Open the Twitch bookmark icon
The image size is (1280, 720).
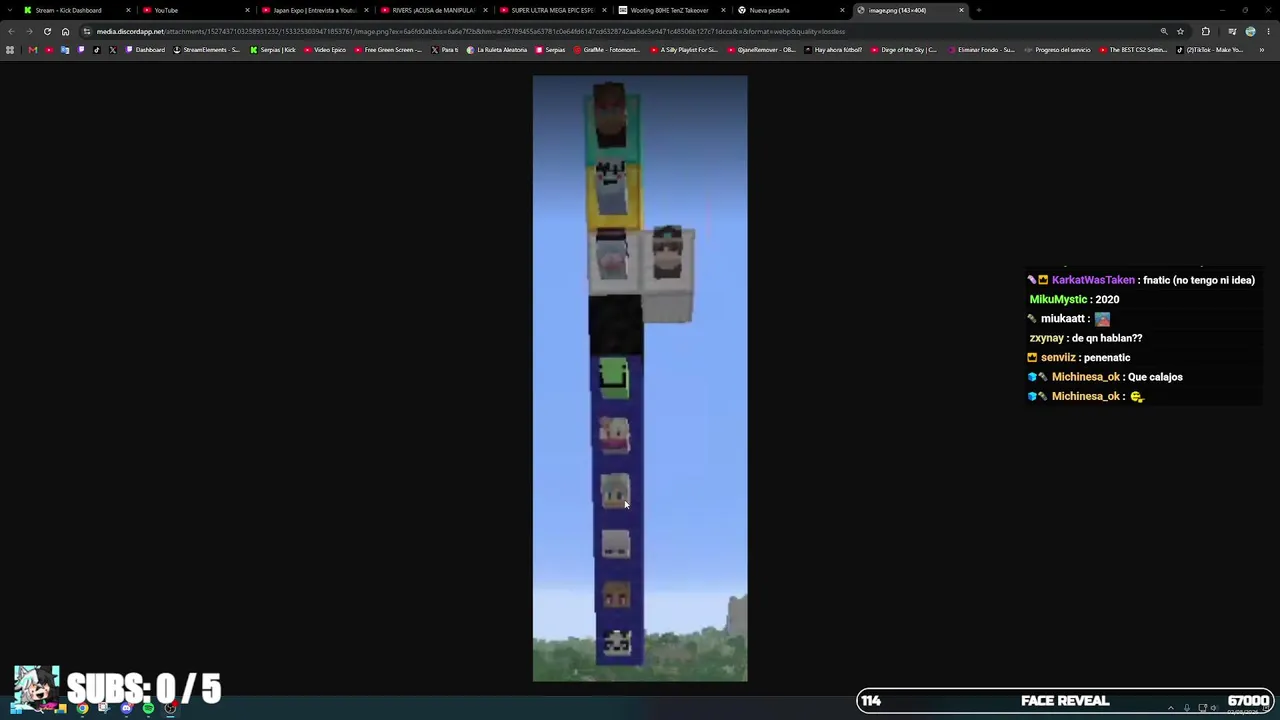coord(81,50)
